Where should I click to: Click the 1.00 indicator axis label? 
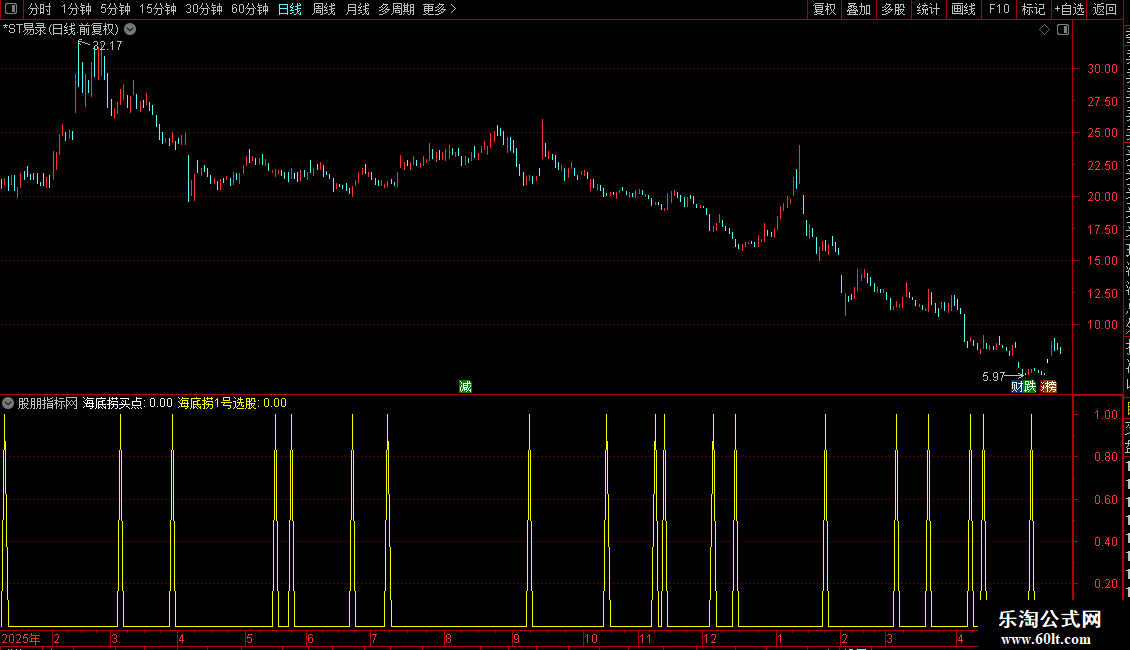[x=1105, y=414]
